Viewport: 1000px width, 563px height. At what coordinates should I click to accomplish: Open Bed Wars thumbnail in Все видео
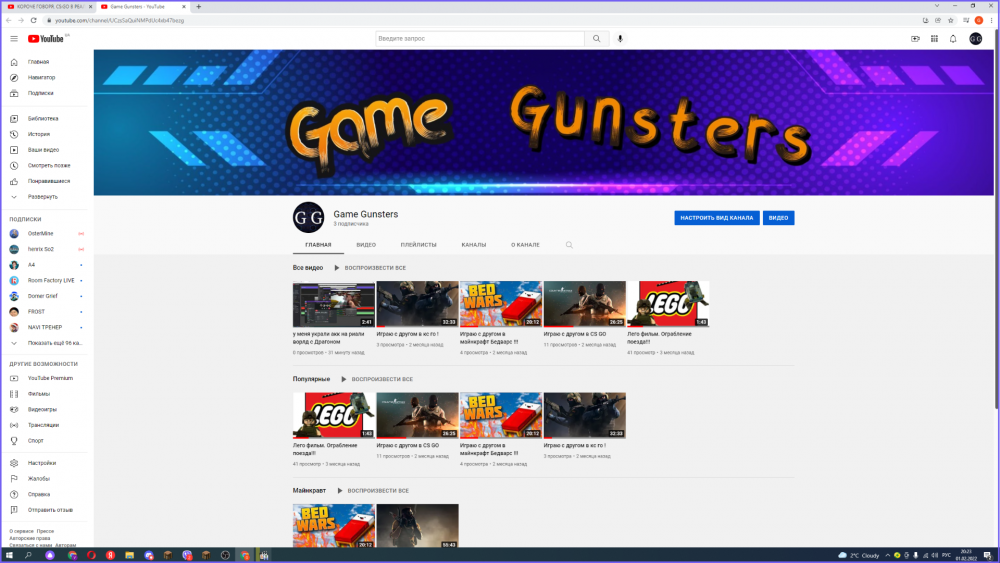coord(501,304)
